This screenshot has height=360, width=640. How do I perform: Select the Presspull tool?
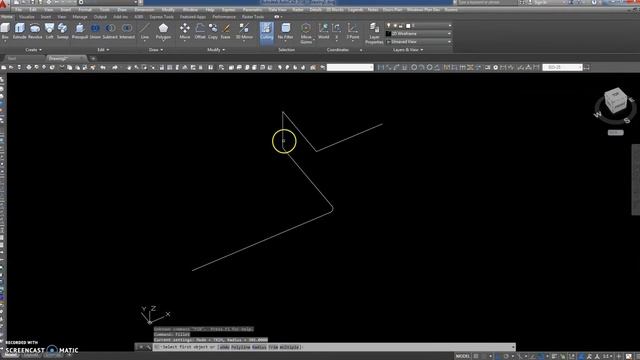coord(80,31)
